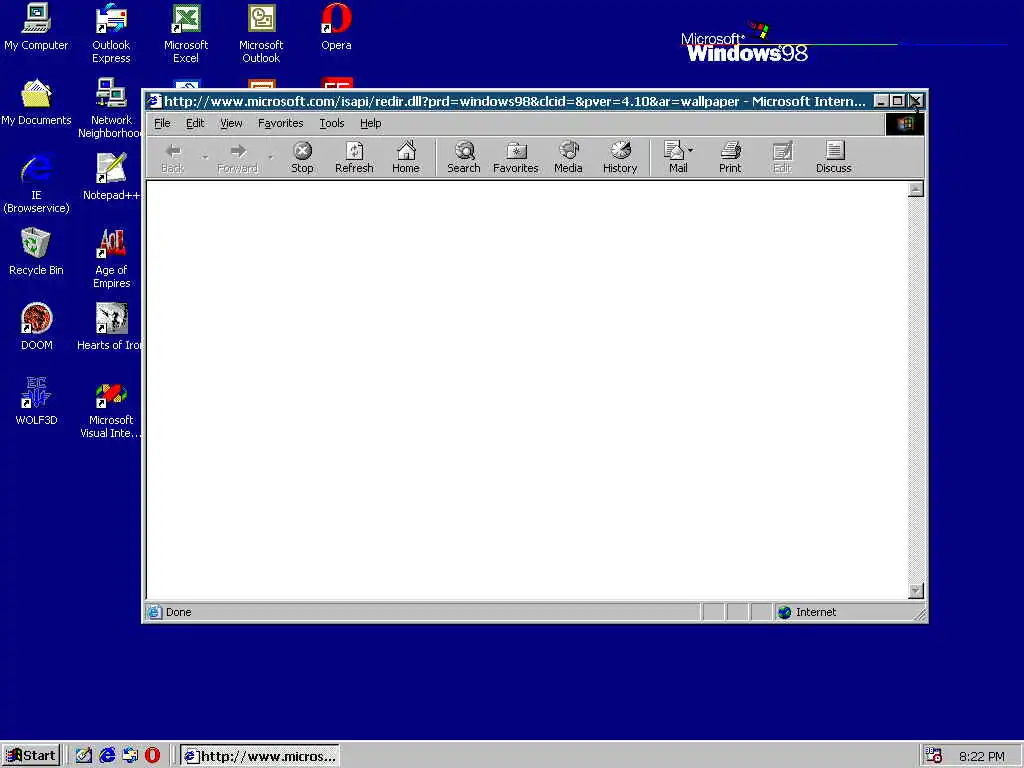The image size is (1024, 768).
Task: Select WOLF3D desktop shortcut
Action: pyautogui.click(x=36, y=402)
